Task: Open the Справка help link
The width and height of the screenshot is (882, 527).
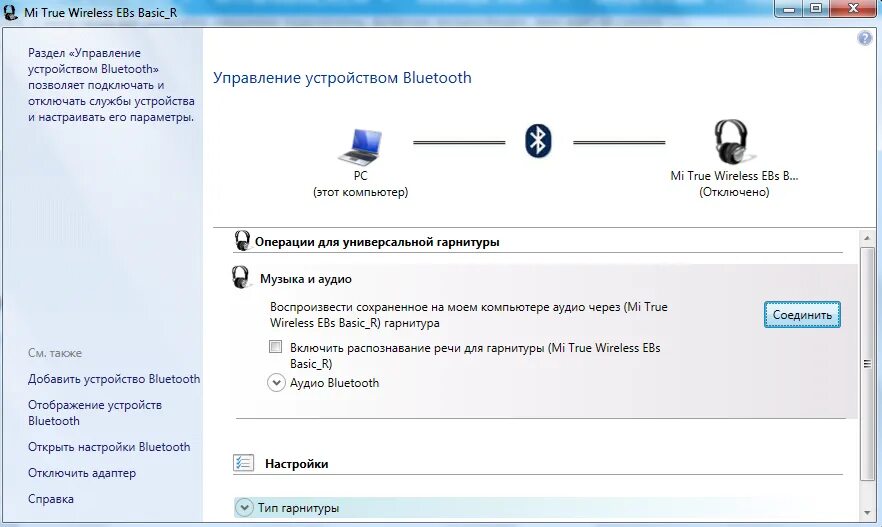Action: pos(51,499)
